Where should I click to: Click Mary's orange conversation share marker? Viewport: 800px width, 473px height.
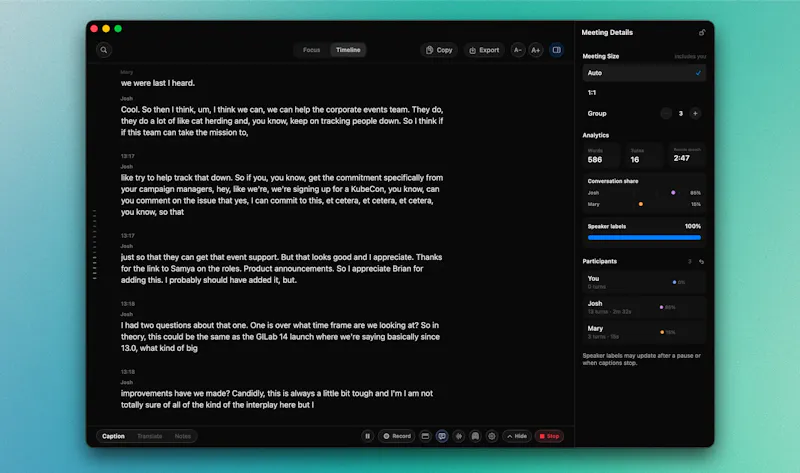tap(641, 204)
